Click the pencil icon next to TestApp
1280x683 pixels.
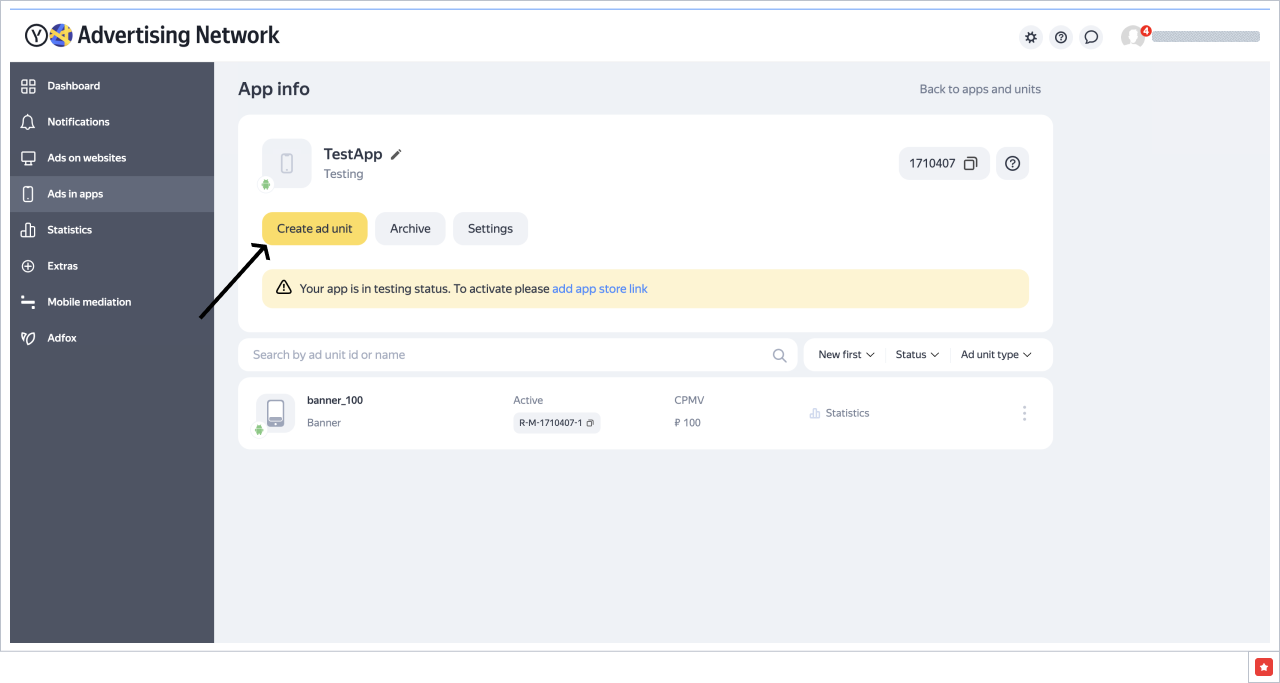point(396,154)
